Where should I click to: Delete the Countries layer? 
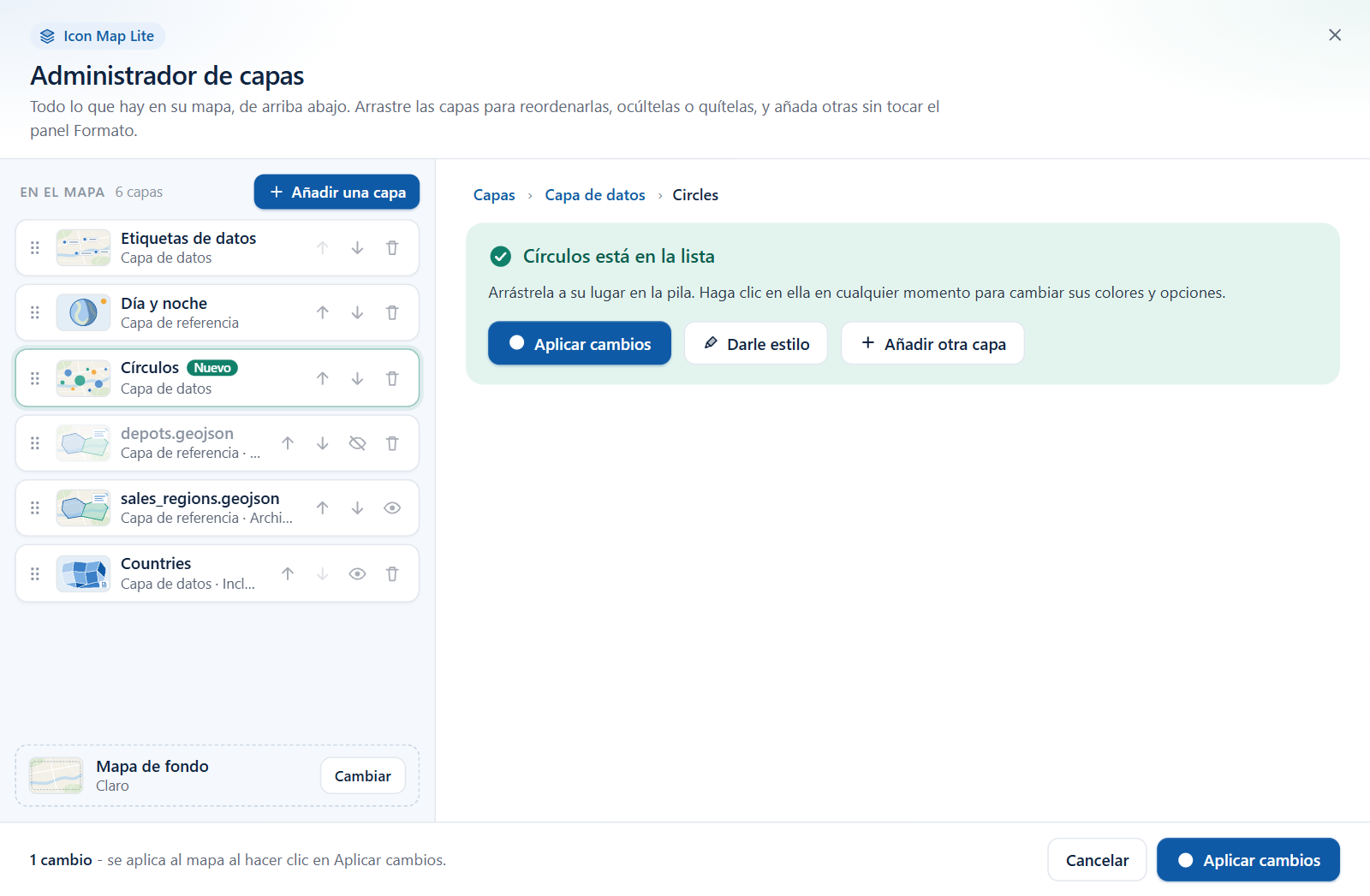392,574
